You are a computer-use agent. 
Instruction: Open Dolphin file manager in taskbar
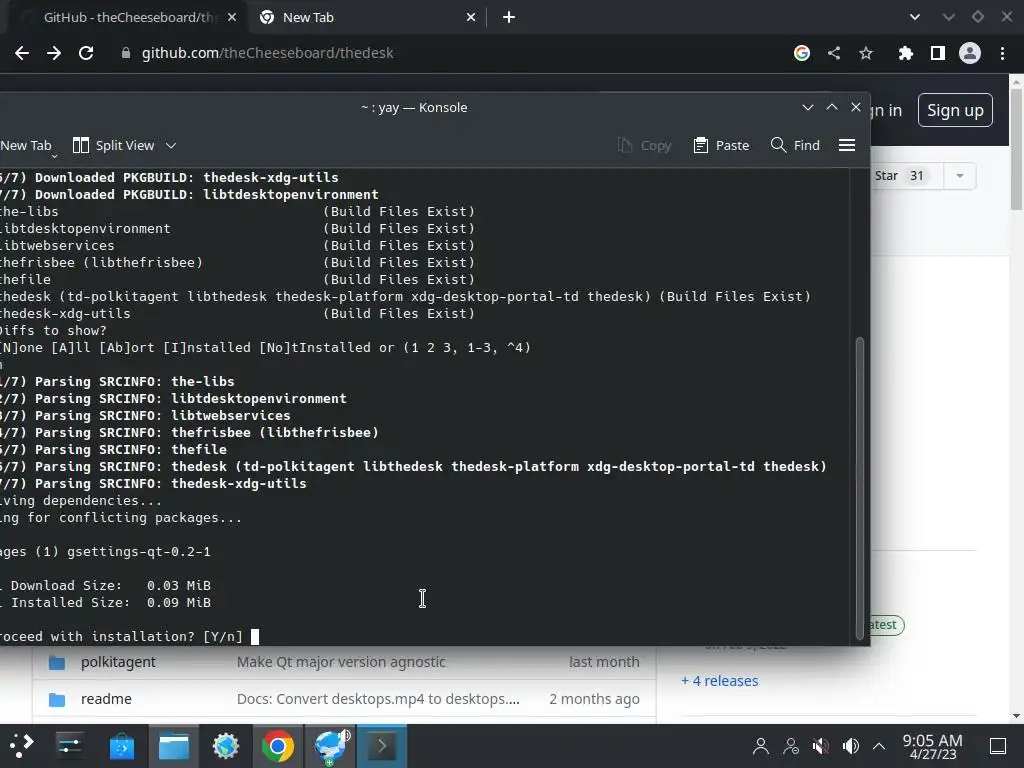tap(174, 746)
